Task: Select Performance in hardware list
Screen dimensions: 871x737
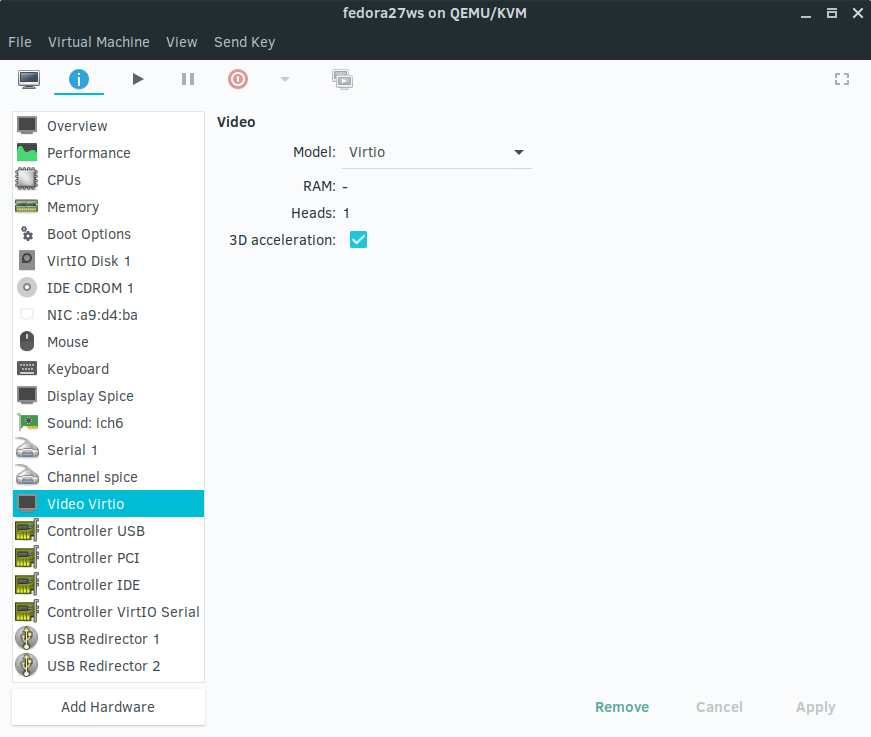Action: tap(108, 153)
